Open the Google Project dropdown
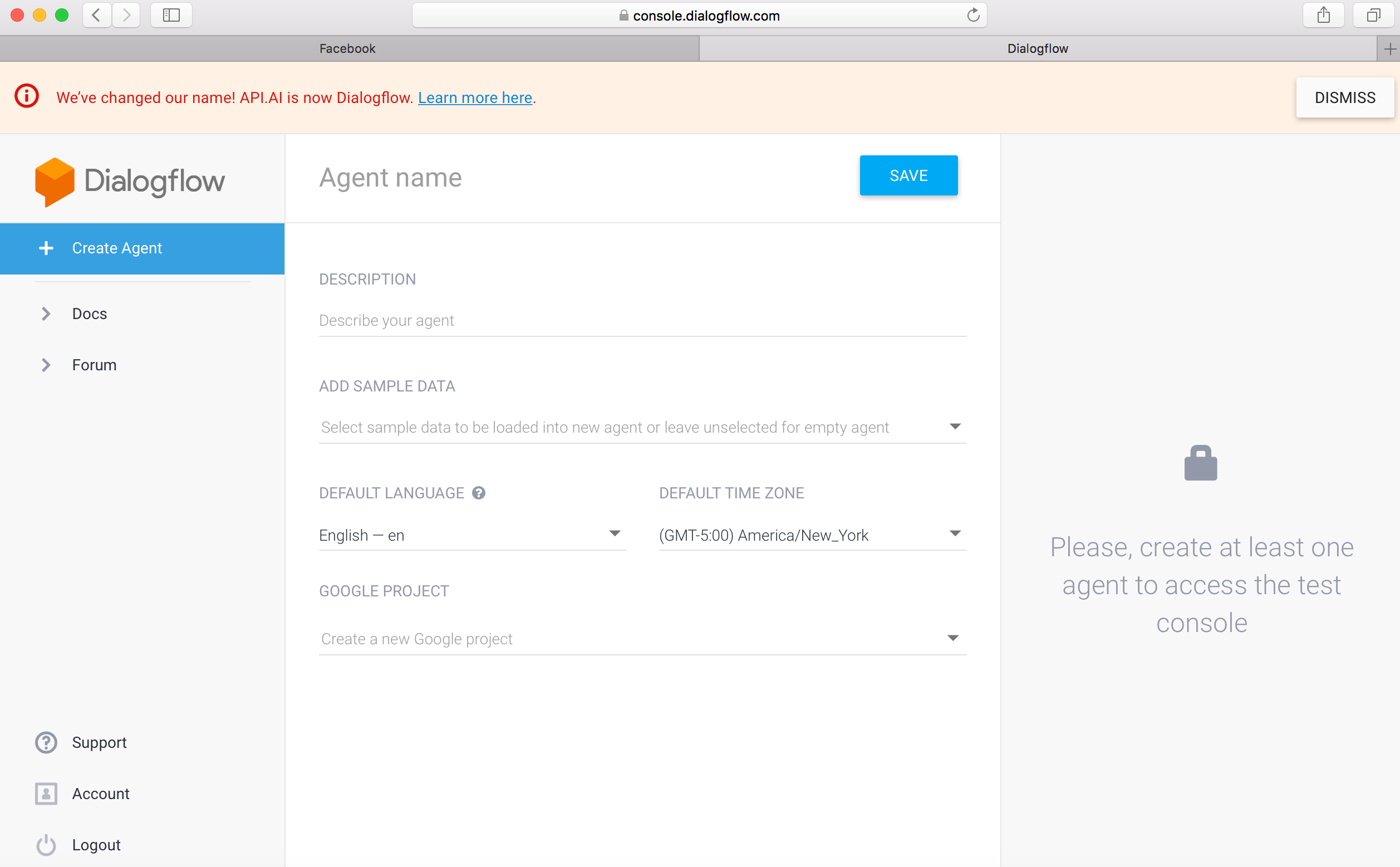The width and height of the screenshot is (1400, 867). [642, 639]
